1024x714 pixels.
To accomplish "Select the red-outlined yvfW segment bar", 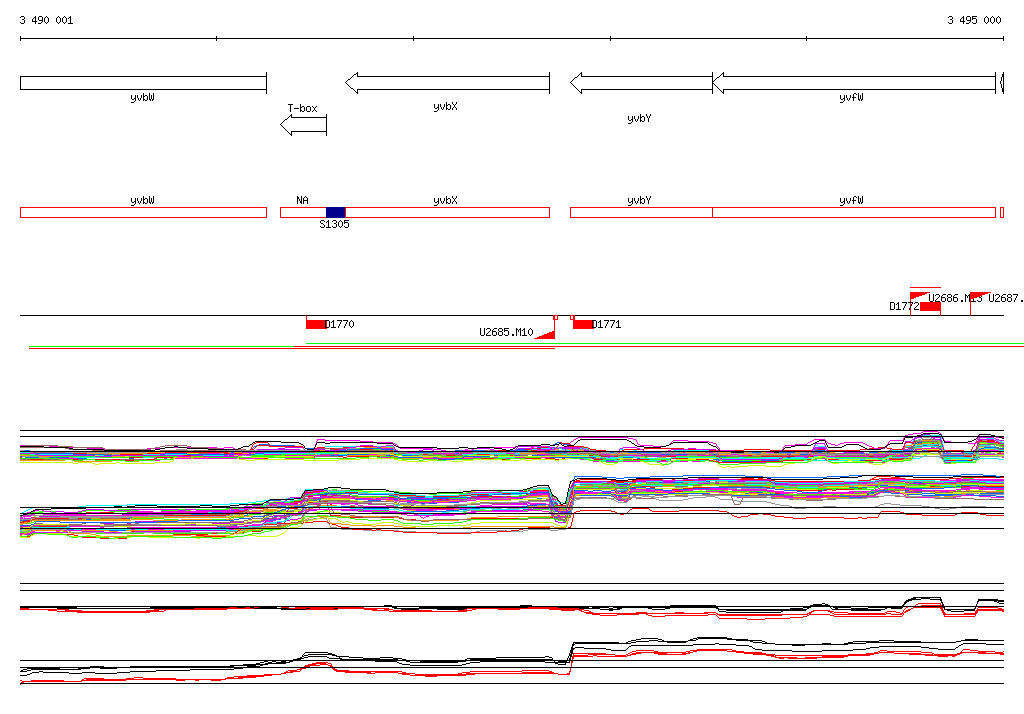I will tap(854, 212).
